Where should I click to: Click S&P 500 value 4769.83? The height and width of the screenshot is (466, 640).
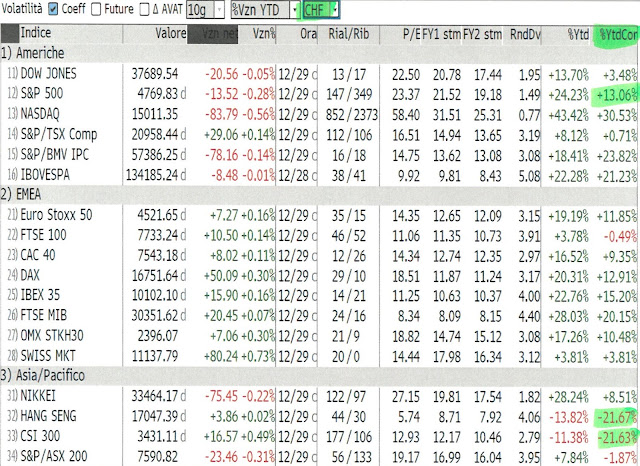158,94
